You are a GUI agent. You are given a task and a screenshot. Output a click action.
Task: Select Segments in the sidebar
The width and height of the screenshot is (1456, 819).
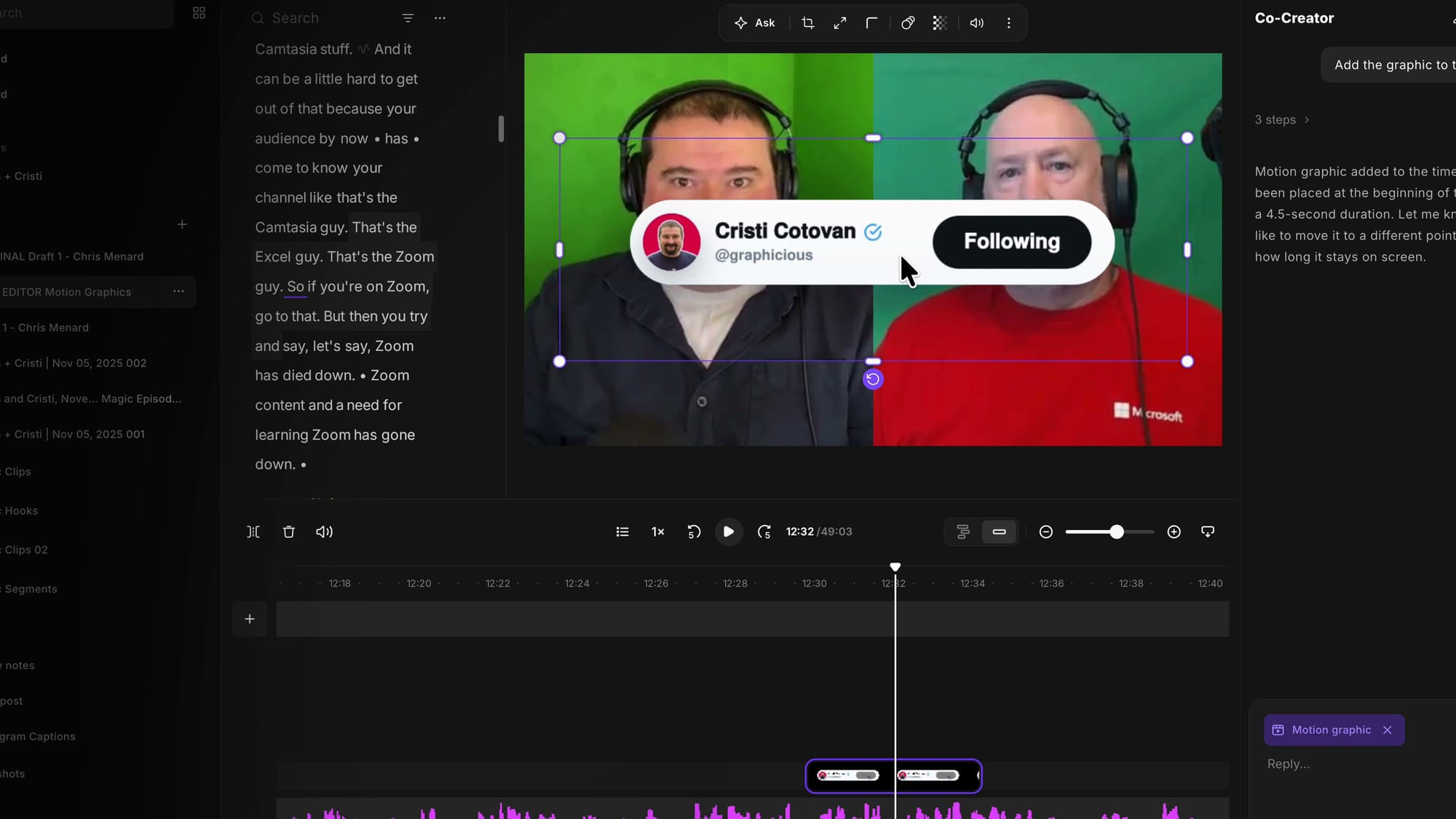point(31,589)
